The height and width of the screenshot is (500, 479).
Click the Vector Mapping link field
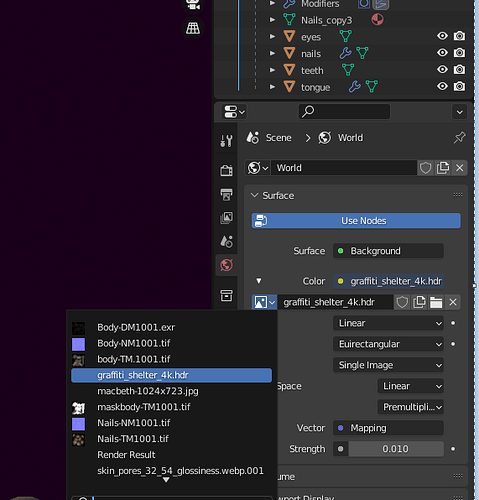point(388,428)
